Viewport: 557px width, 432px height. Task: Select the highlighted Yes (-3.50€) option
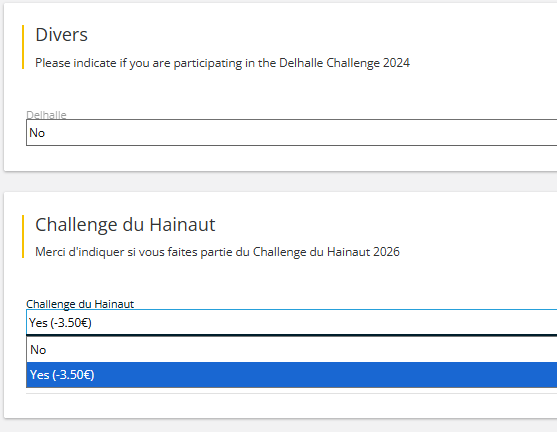point(291,375)
